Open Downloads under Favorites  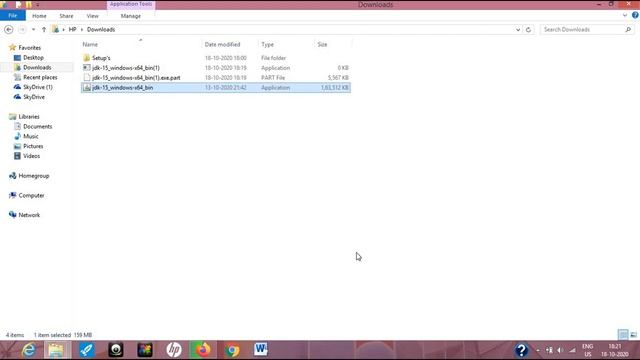click(x=37, y=67)
